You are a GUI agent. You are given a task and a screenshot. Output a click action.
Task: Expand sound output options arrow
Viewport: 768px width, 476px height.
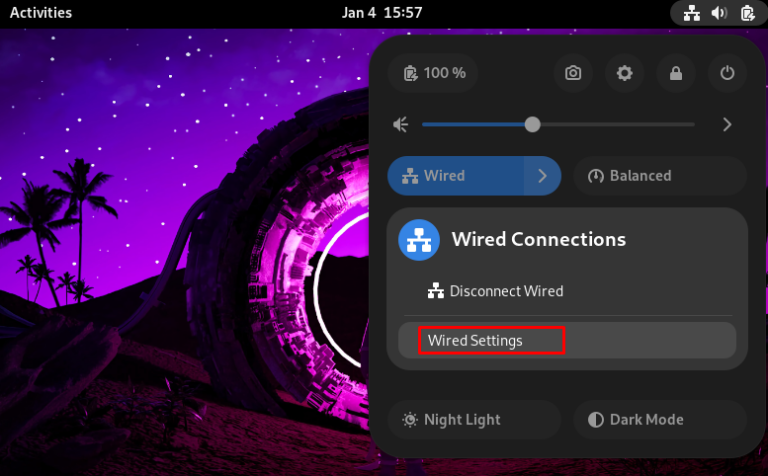727,125
